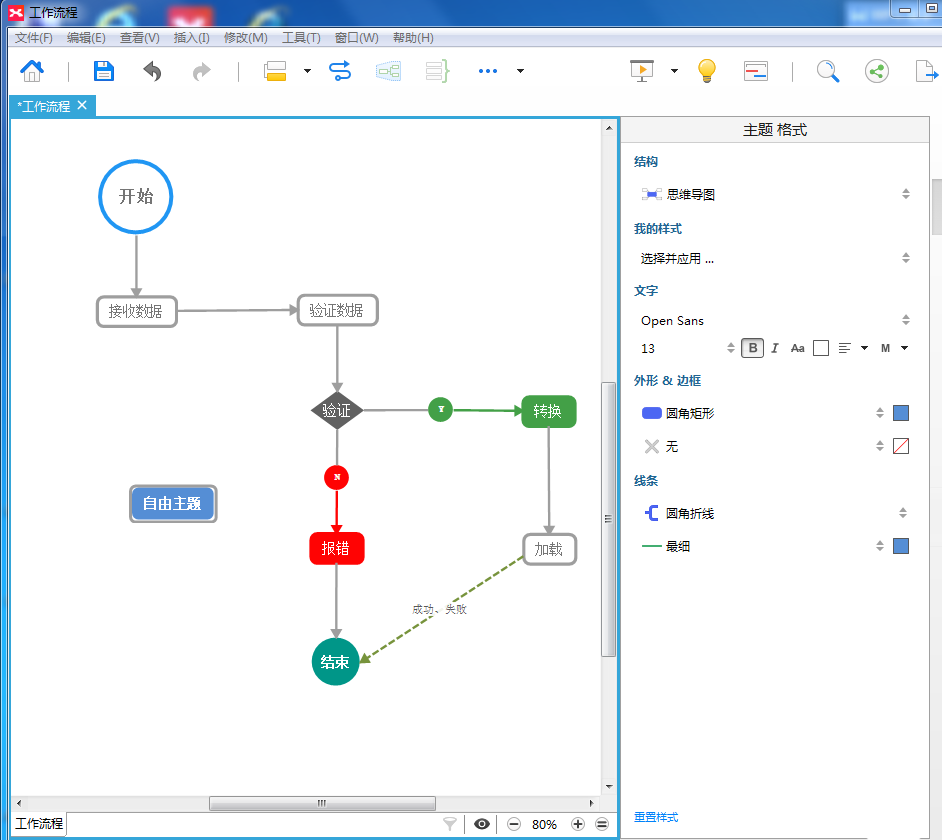Select the 自由主题 topic on canvas
942x840 pixels.
coord(172,504)
